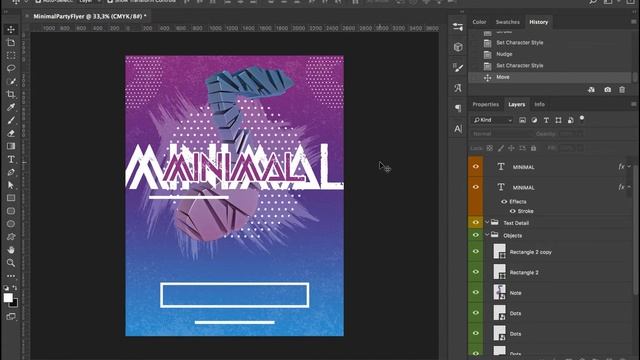Select the Ellipse tool

click(x=11, y=224)
